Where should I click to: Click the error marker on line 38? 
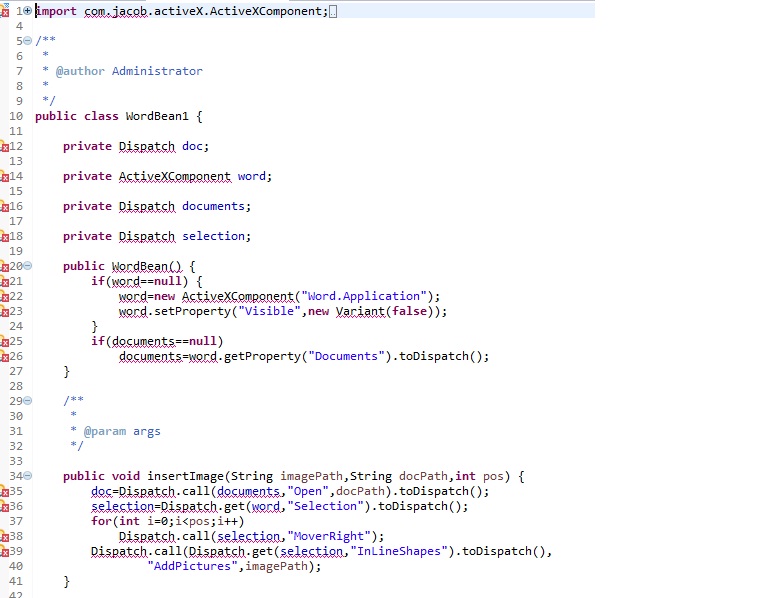click(x=5, y=537)
